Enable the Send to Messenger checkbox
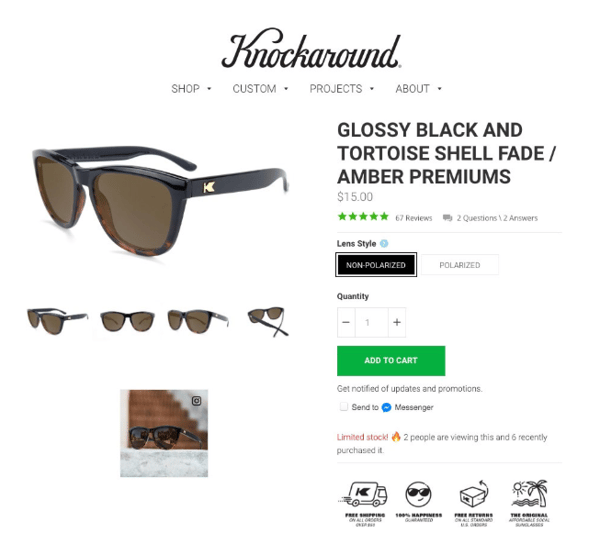The width and height of the screenshot is (600, 555). coord(344,406)
